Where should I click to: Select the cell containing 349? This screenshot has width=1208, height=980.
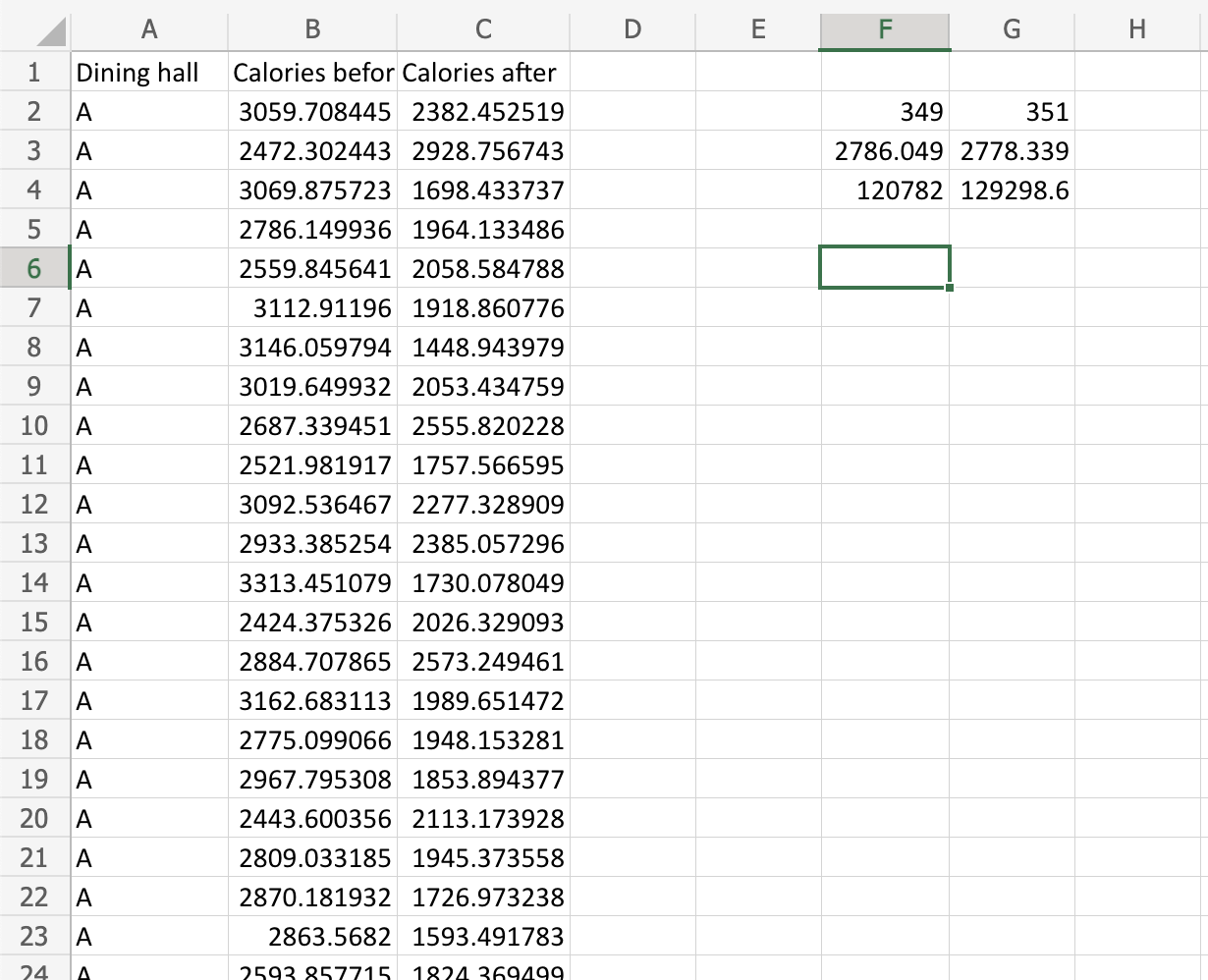pos(884,111)
